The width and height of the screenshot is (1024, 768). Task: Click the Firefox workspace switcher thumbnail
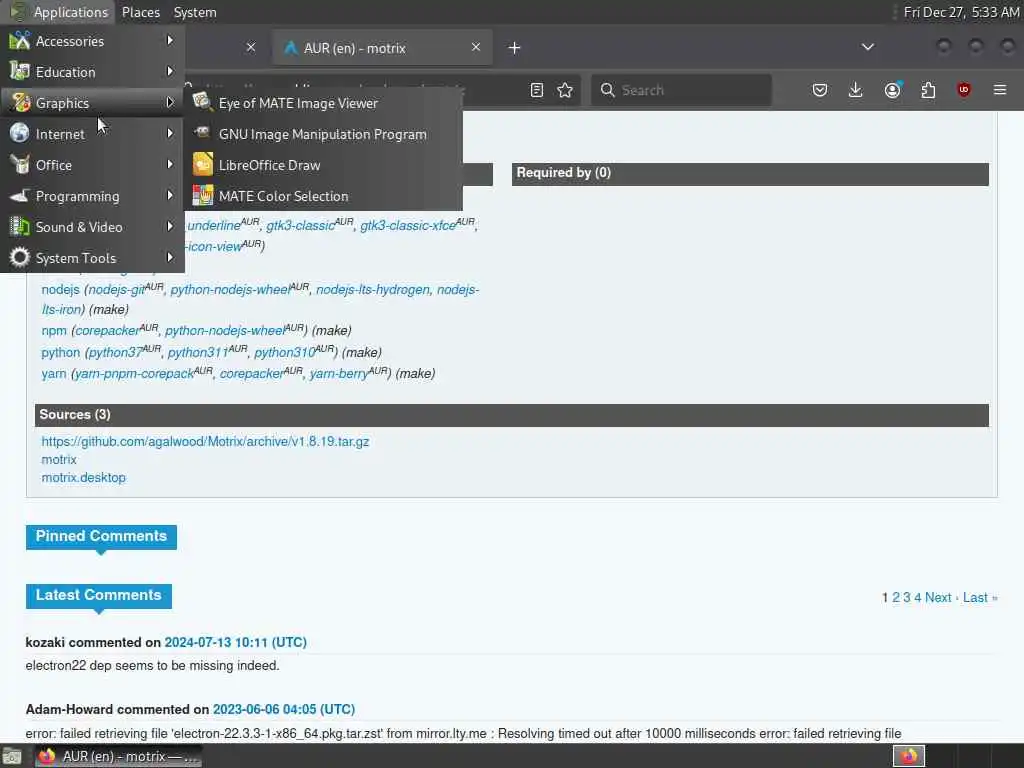tap(909, 756)
